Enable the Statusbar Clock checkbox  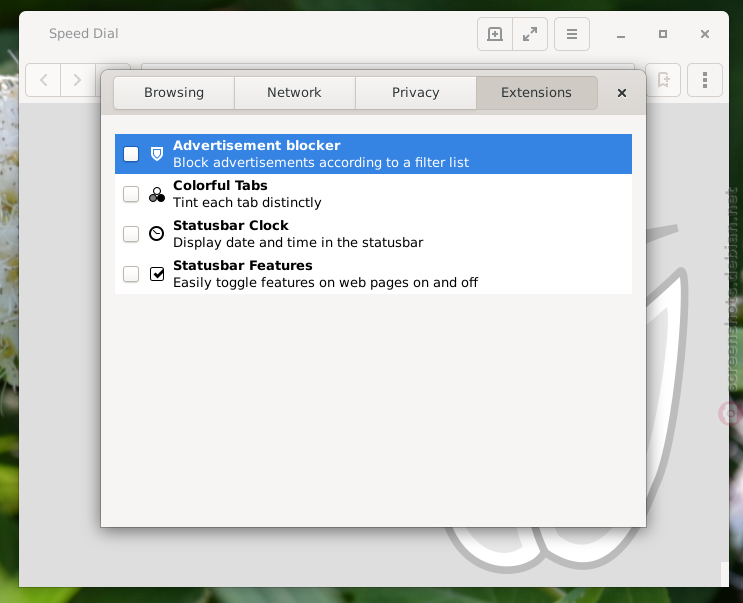[x=131, y=234]
